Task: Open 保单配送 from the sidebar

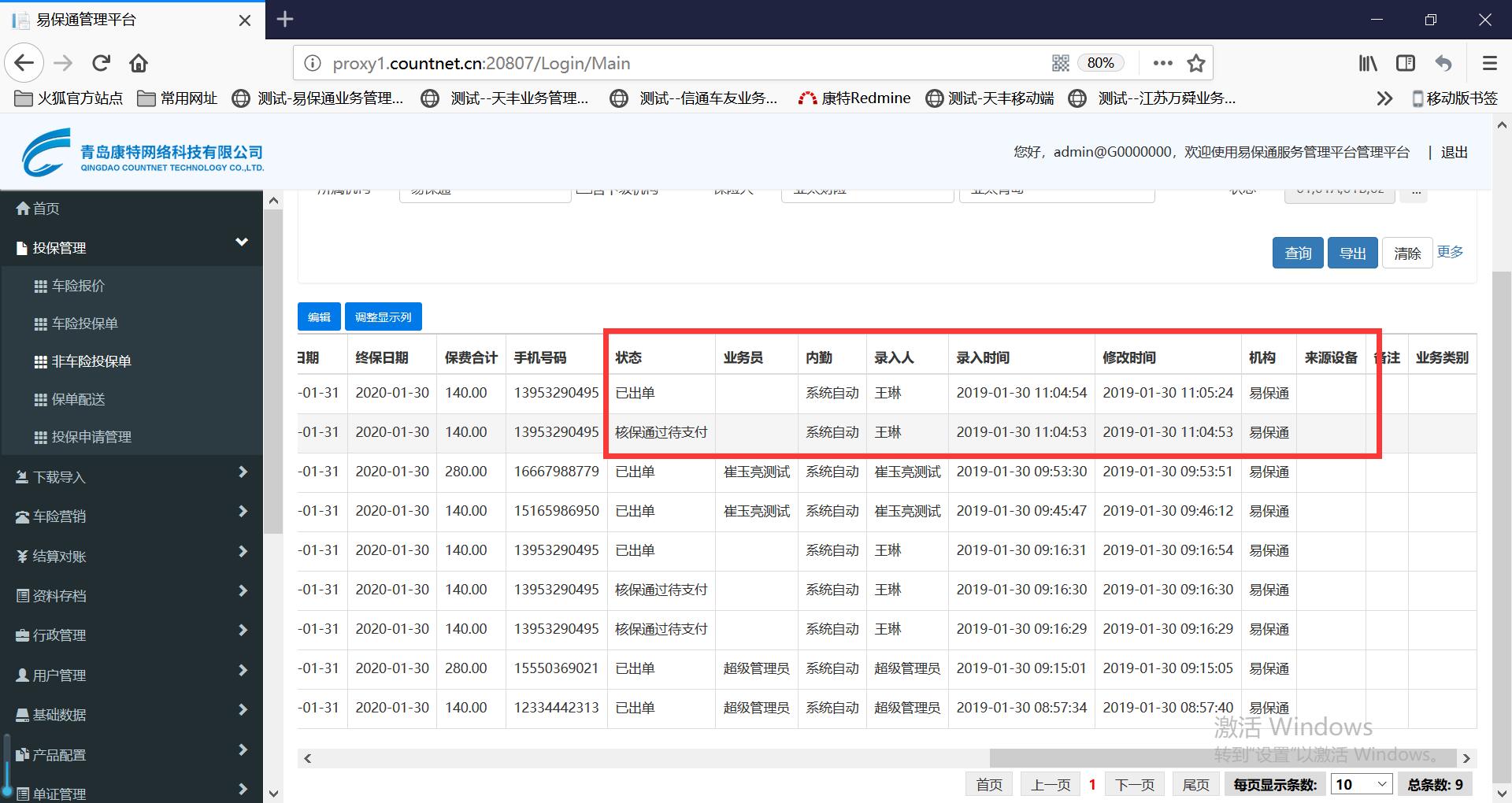Action: [x=78, y=399]
